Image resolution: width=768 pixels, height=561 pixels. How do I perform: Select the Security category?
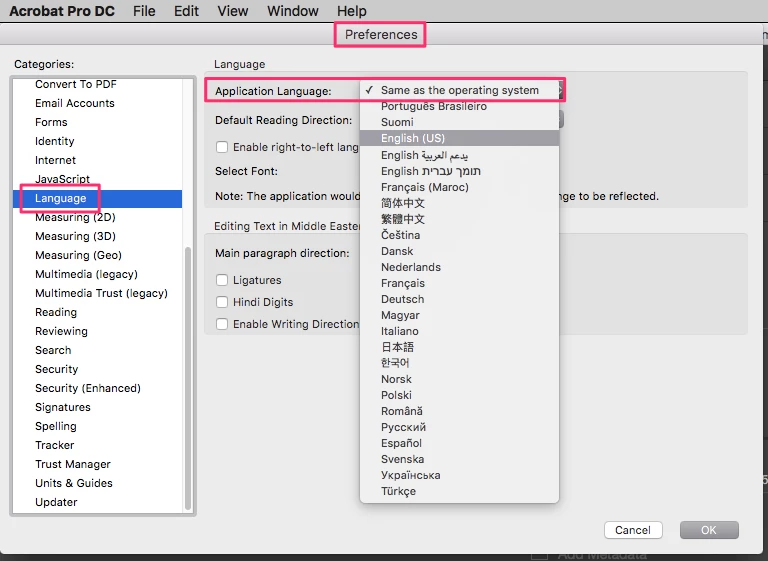coord(97,369)
